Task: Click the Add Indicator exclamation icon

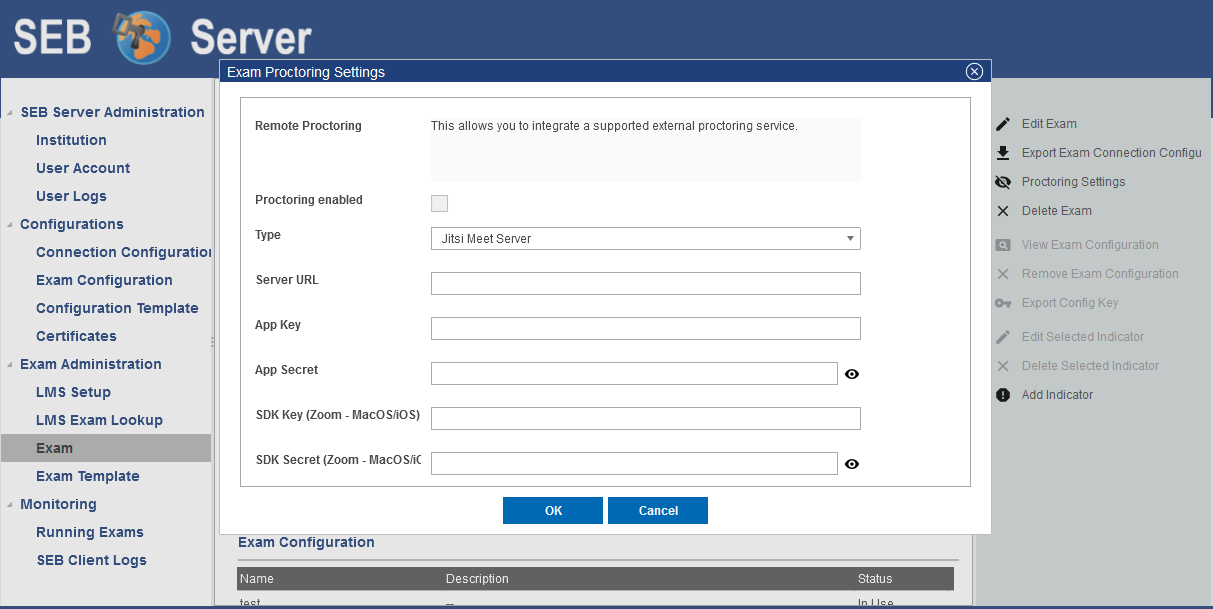Action: (x=1003, y=395)
